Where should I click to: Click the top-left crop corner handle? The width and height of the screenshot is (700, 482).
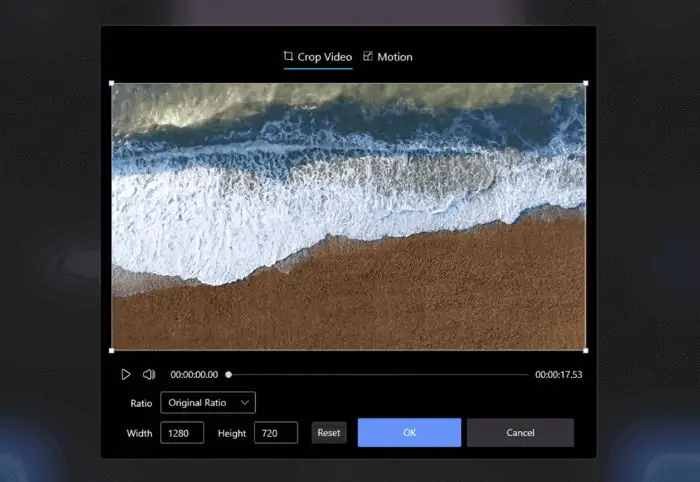tap(112, 83)
